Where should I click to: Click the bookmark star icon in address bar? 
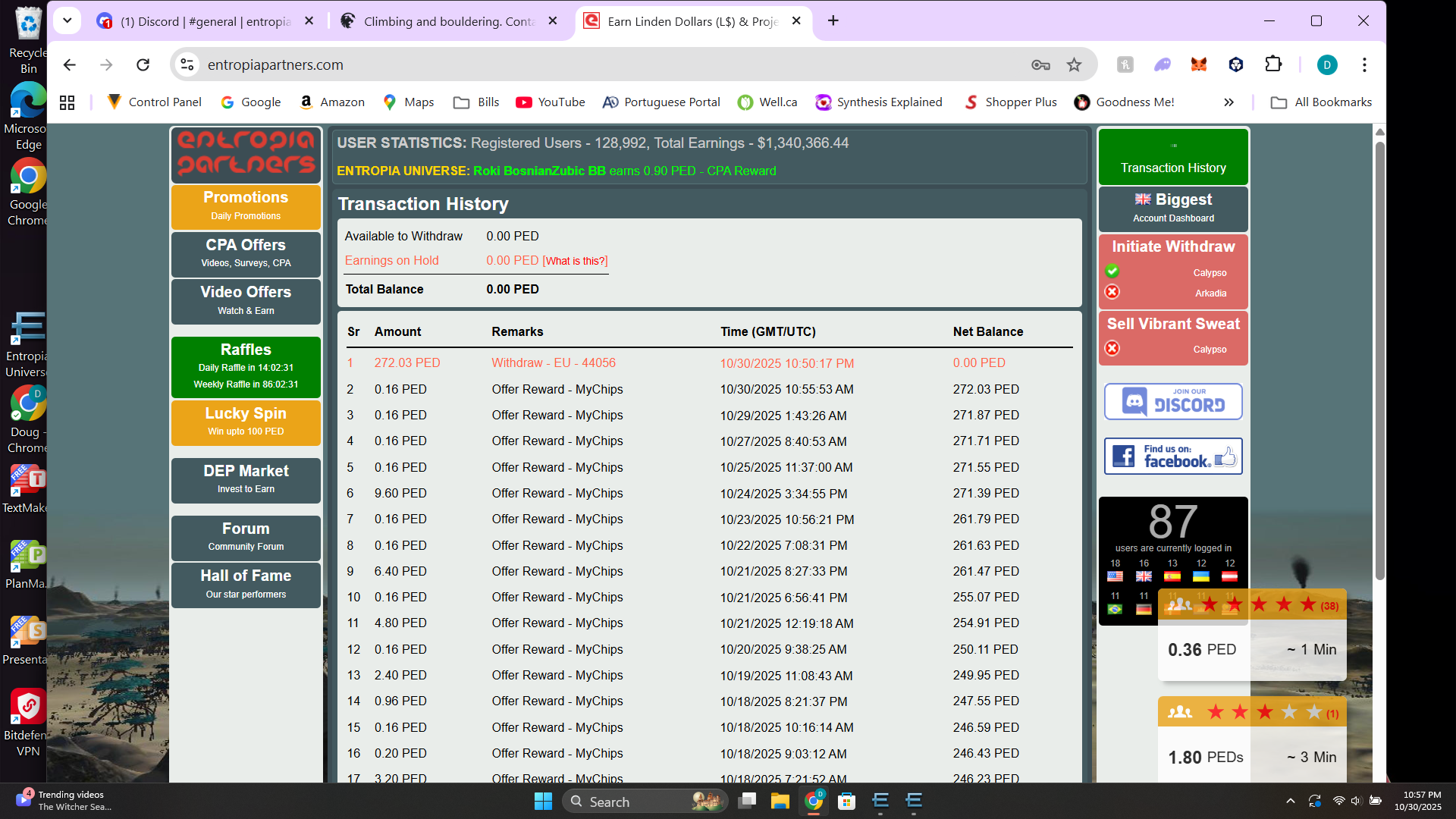tap(1074, 65)
